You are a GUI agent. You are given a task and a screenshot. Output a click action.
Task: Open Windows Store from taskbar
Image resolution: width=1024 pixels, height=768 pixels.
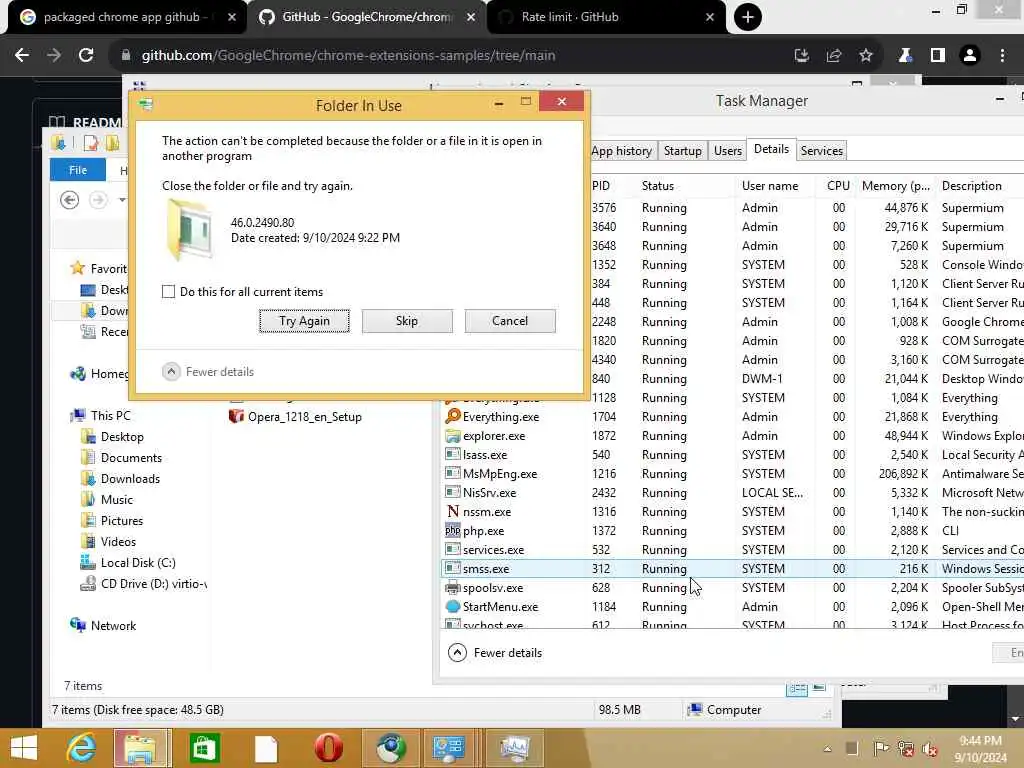point(204,748)
